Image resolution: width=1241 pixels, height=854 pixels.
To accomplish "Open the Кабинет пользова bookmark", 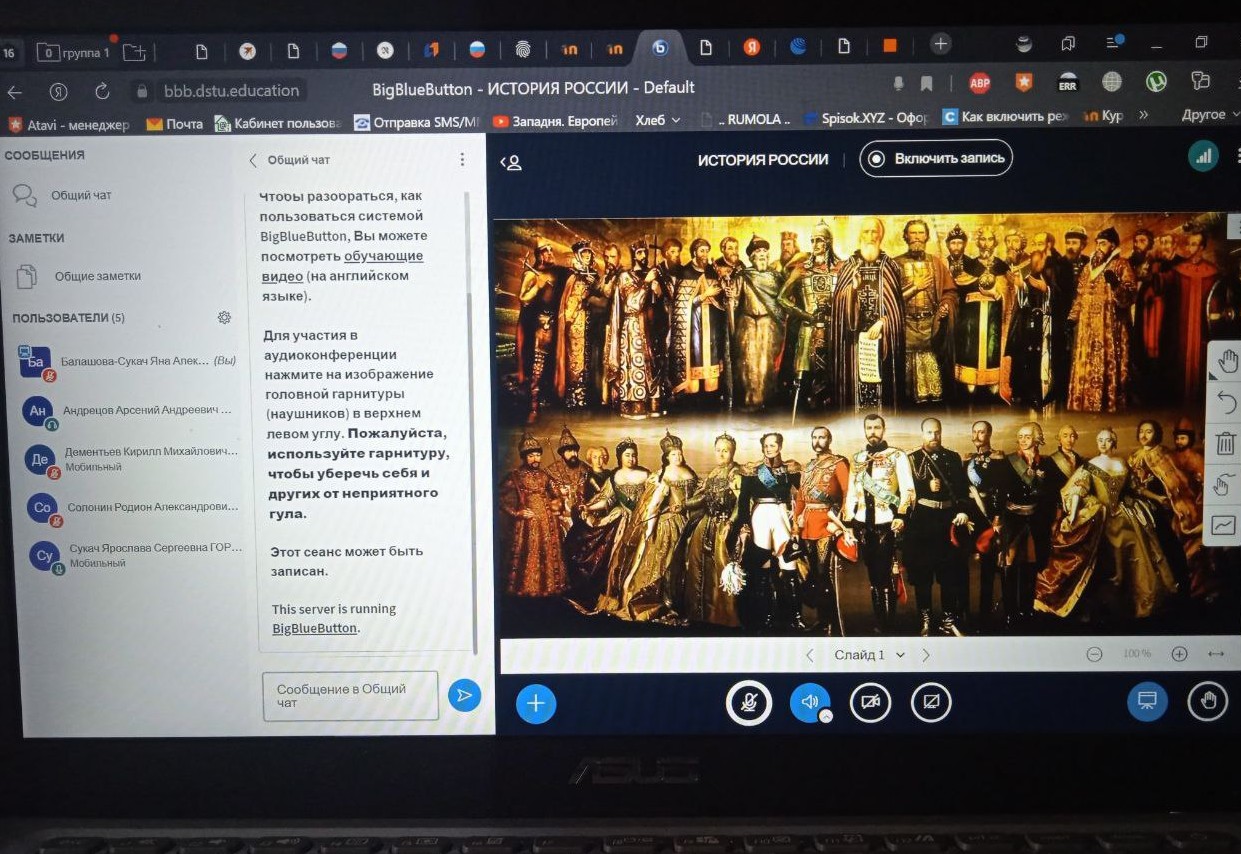I will pyautogui.click(x=278, y=123).
